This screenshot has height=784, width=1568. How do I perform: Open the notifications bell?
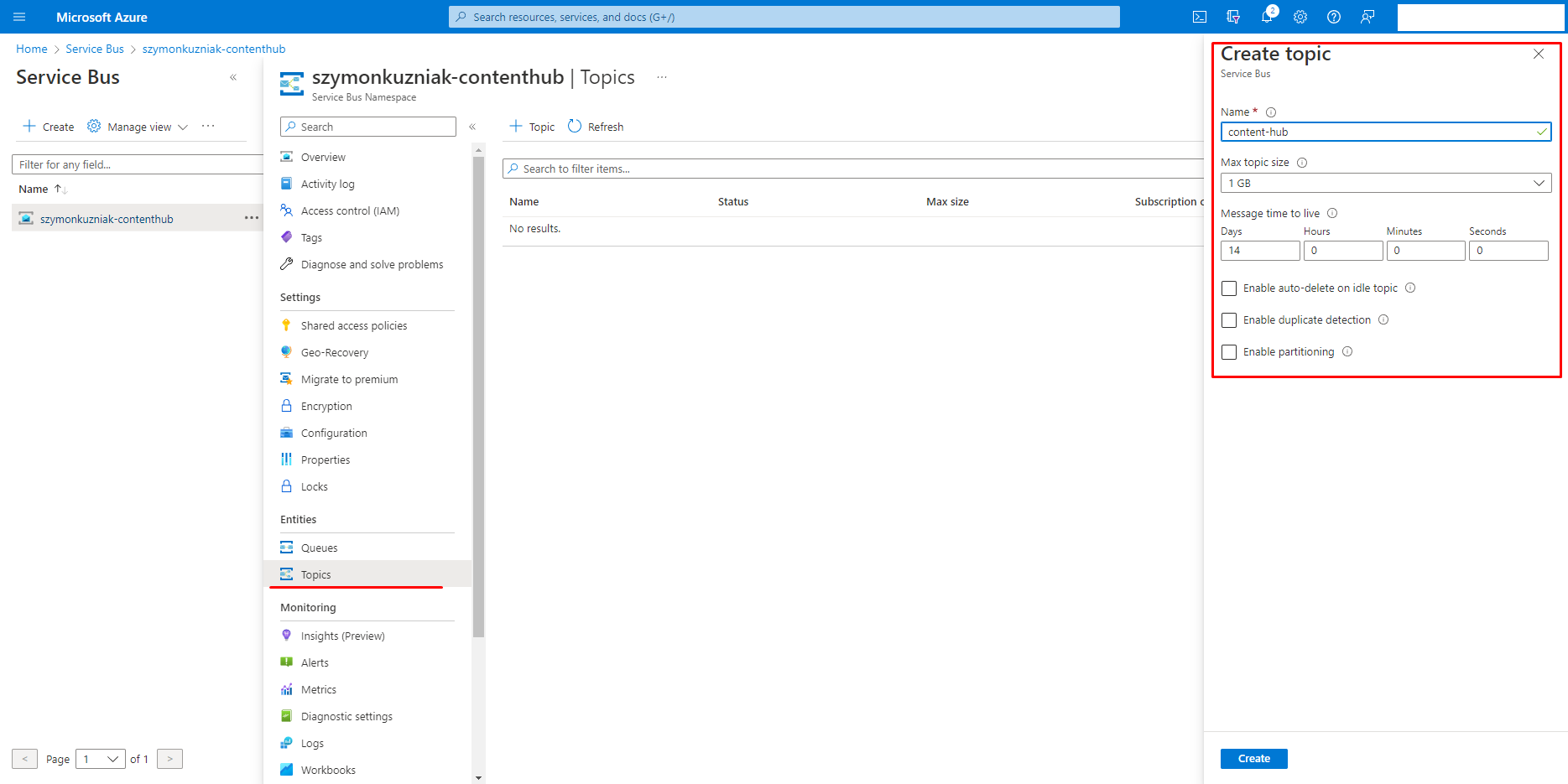click(1267, 17)
